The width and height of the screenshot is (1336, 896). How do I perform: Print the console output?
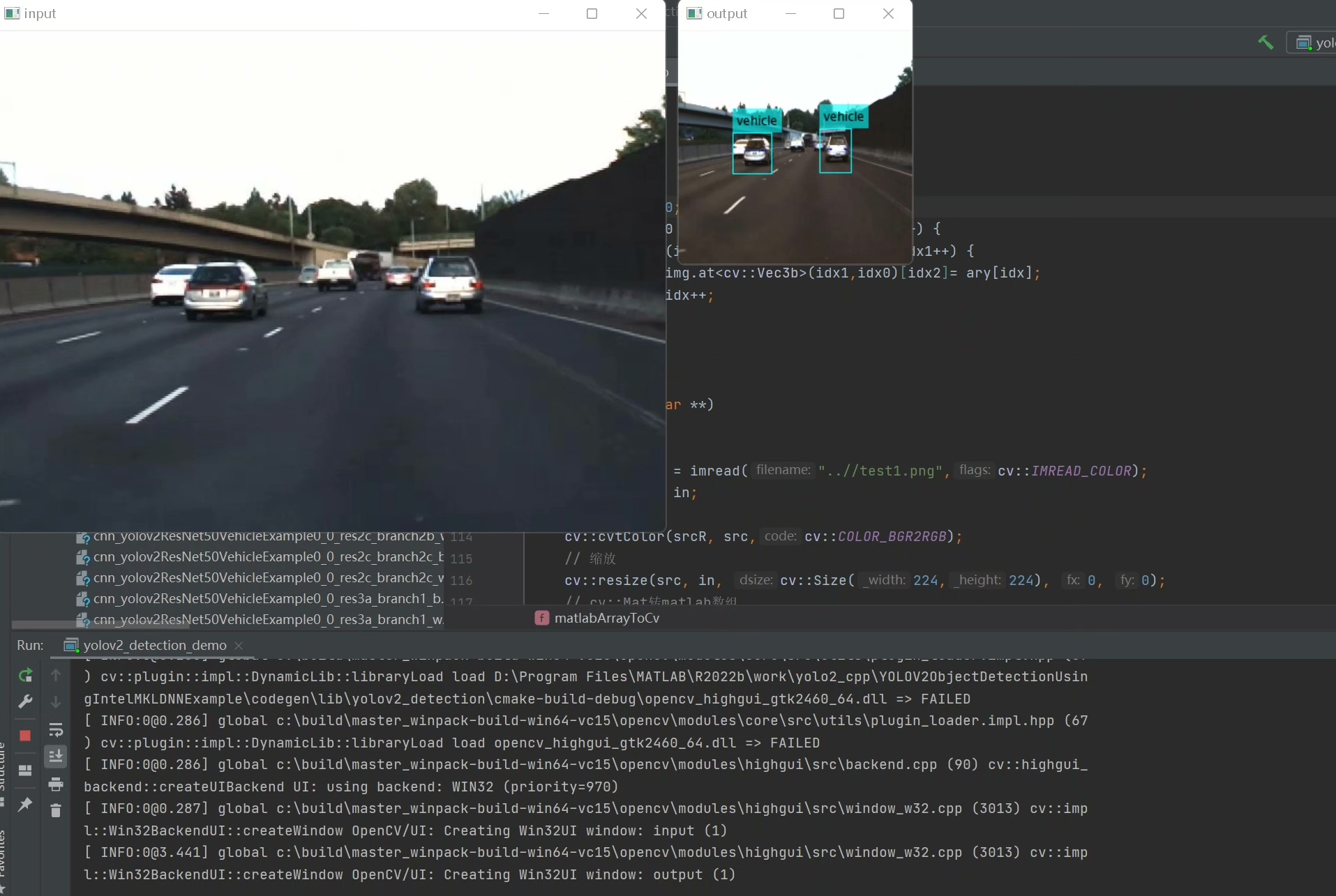tap(56, 784)
